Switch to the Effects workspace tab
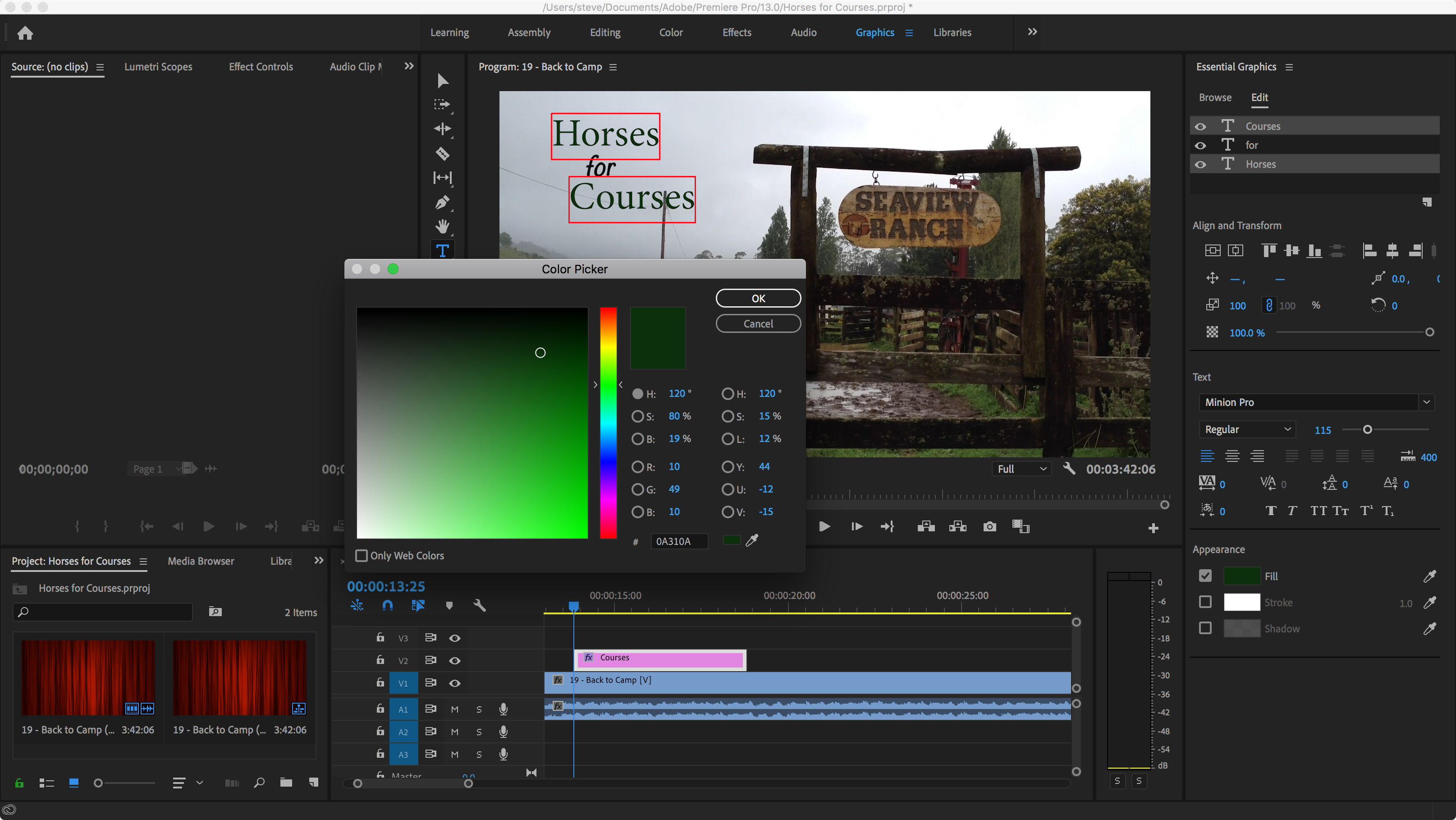The image size is (1456, 820). [737, 32]
